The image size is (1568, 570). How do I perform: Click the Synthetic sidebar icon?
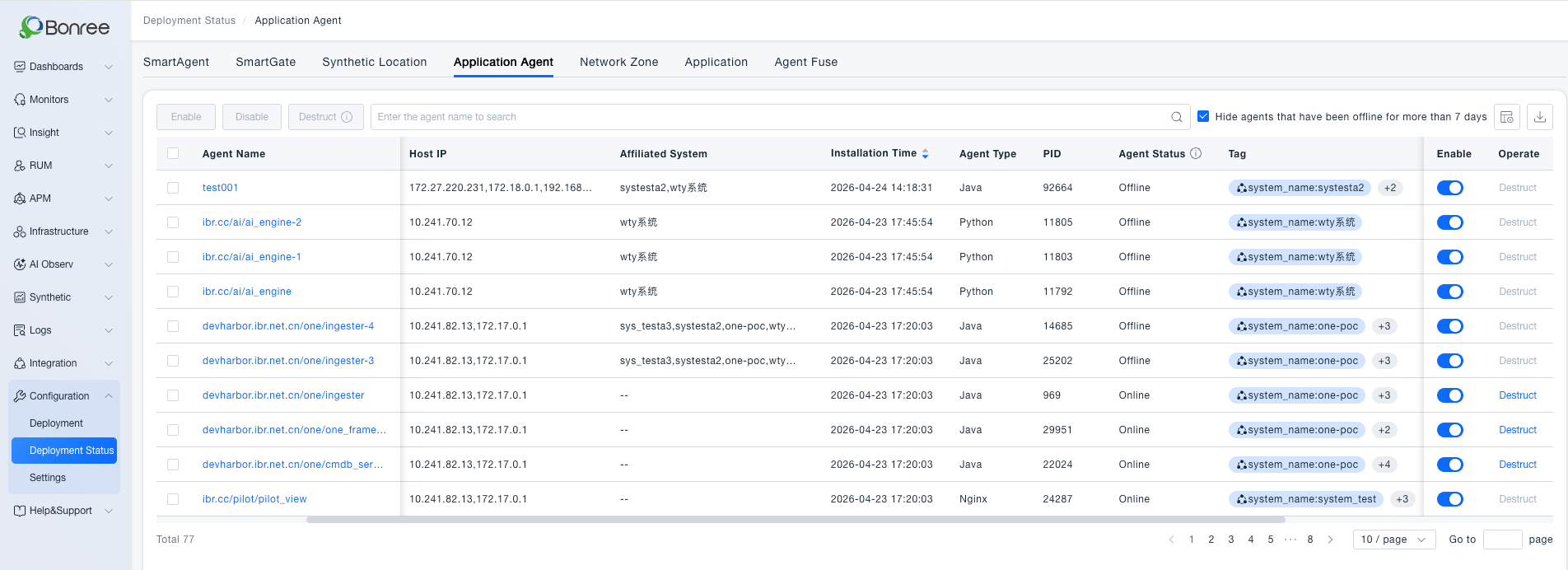[x=20, y=297]
